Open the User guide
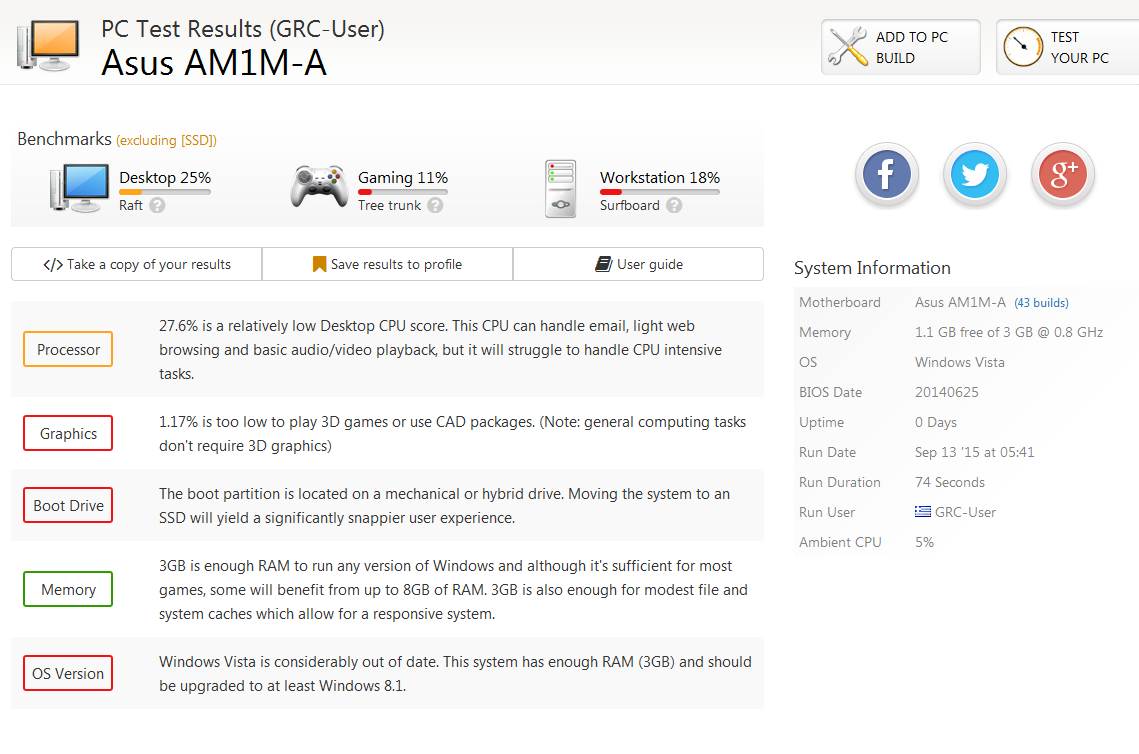1139x754 pixels. point(639,264)
